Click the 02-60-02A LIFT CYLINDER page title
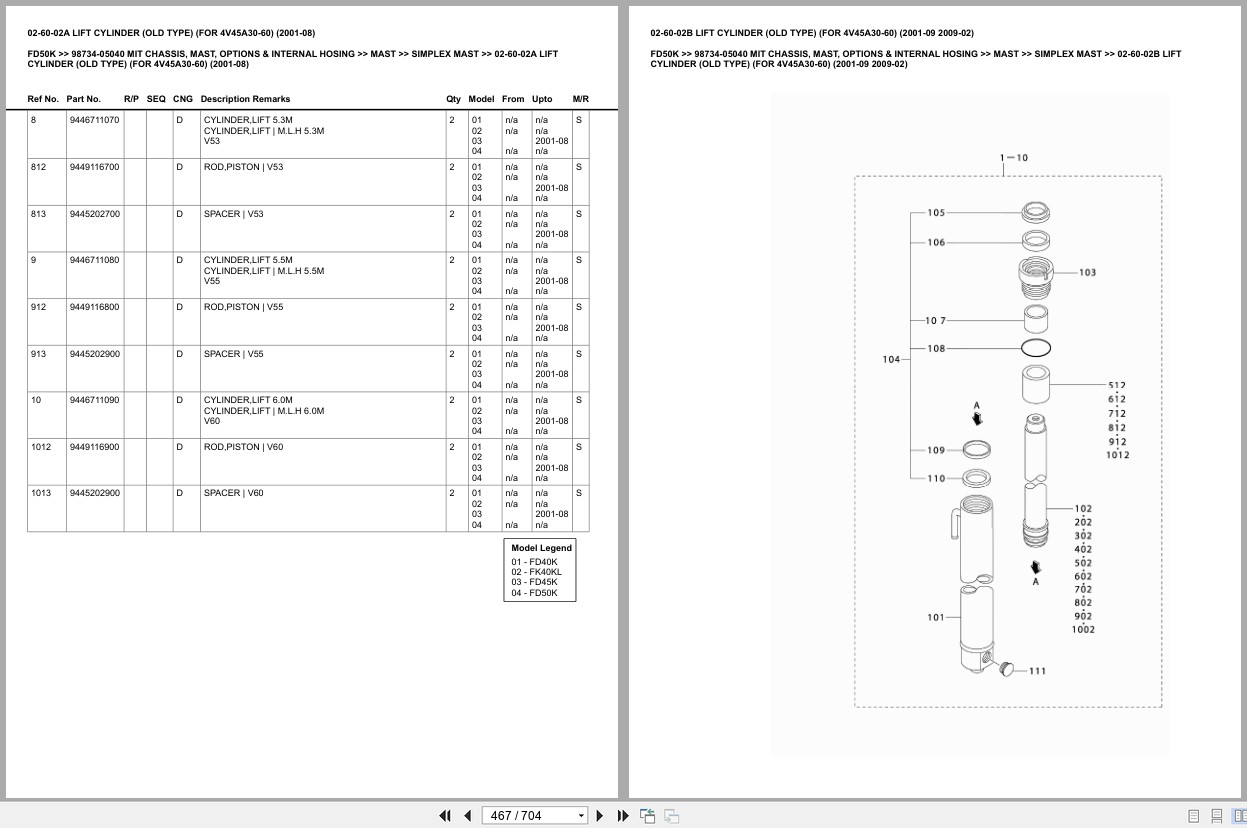 click(x=171, y=33)
